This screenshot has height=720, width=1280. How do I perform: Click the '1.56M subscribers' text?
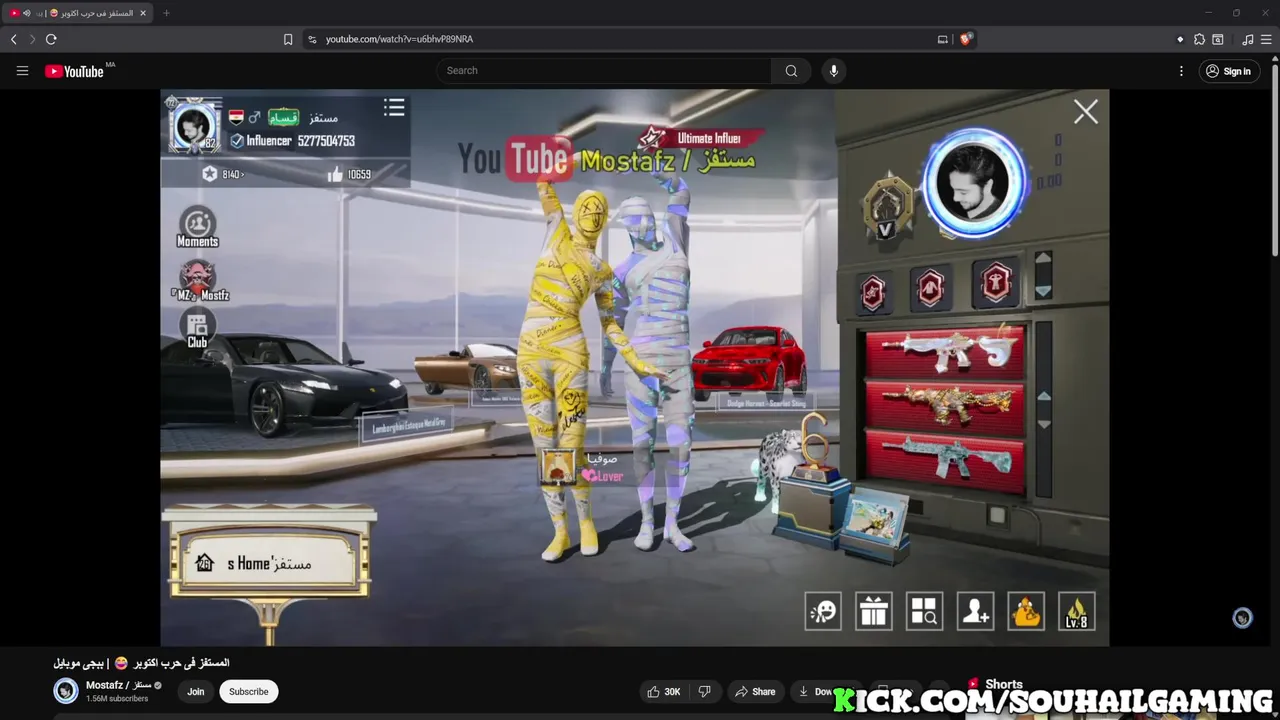click(x=117, y=699)
